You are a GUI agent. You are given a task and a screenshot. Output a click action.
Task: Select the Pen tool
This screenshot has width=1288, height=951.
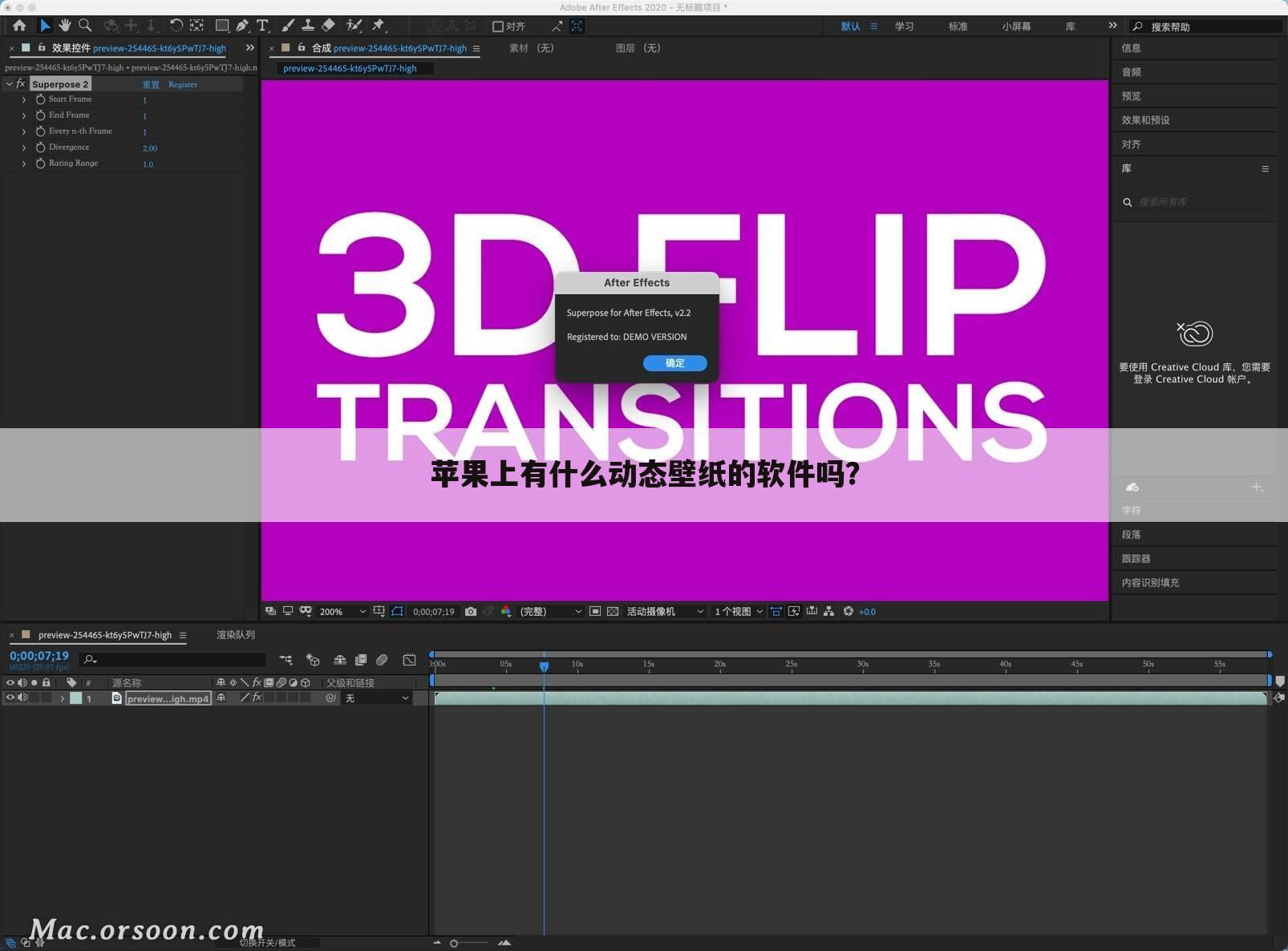tap(241, 26)
